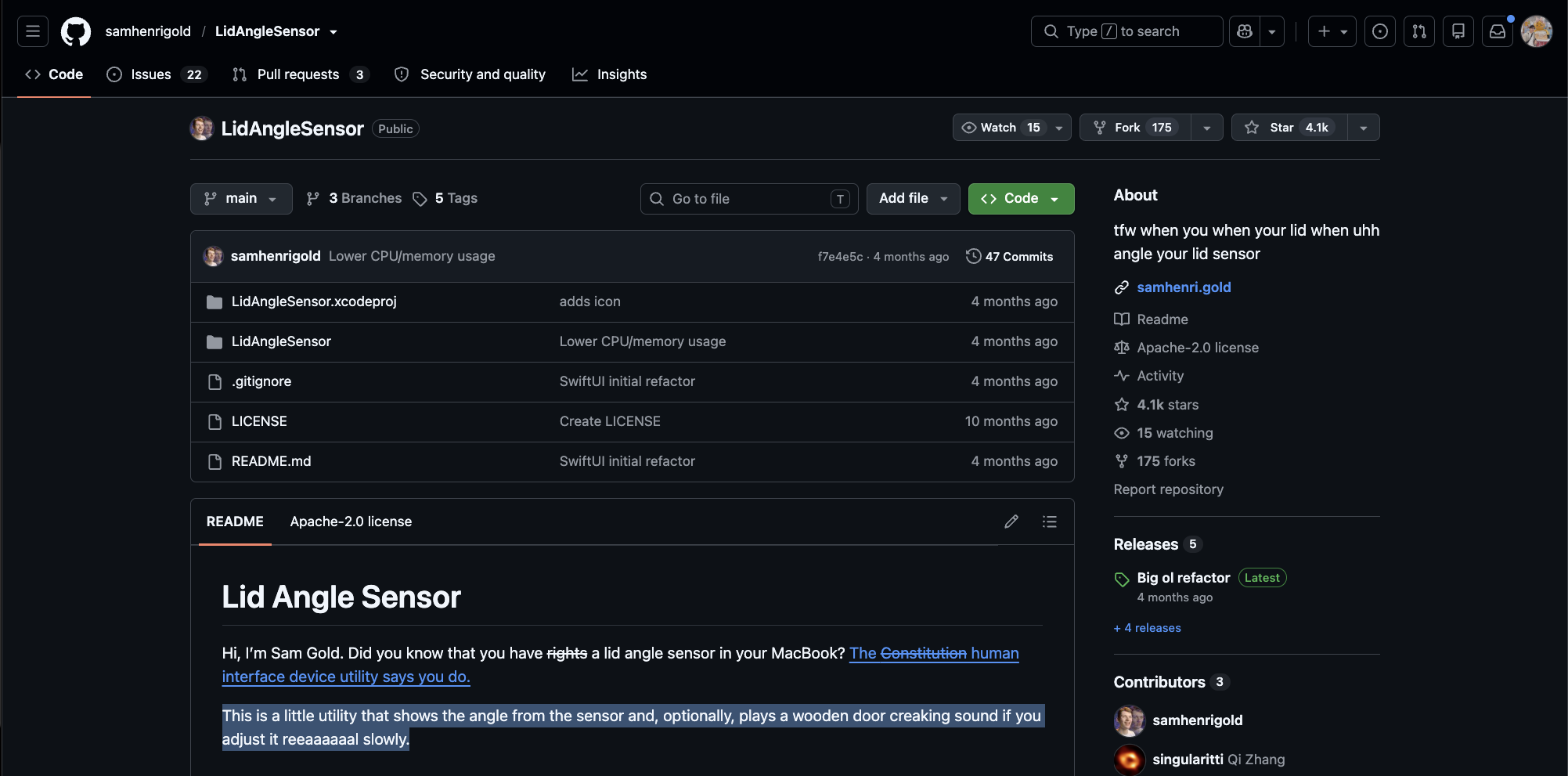Screen dimensions: 1568x776
Task: Edit the README with the pencil icon
Action: click(x=1011, y=522)
